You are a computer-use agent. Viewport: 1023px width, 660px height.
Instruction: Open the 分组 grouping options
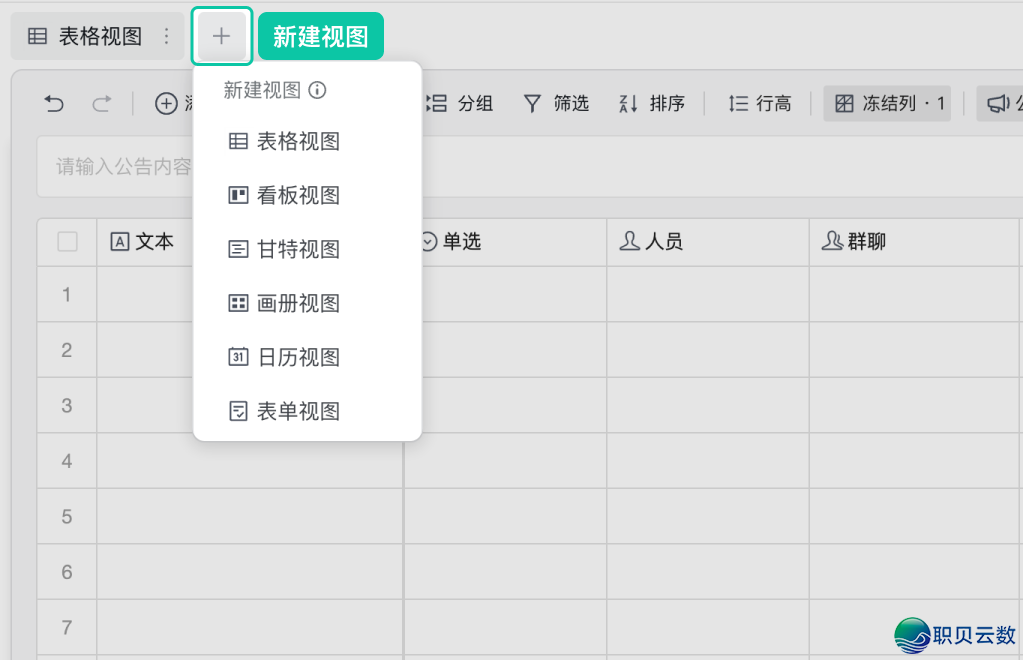pos(460,104)
